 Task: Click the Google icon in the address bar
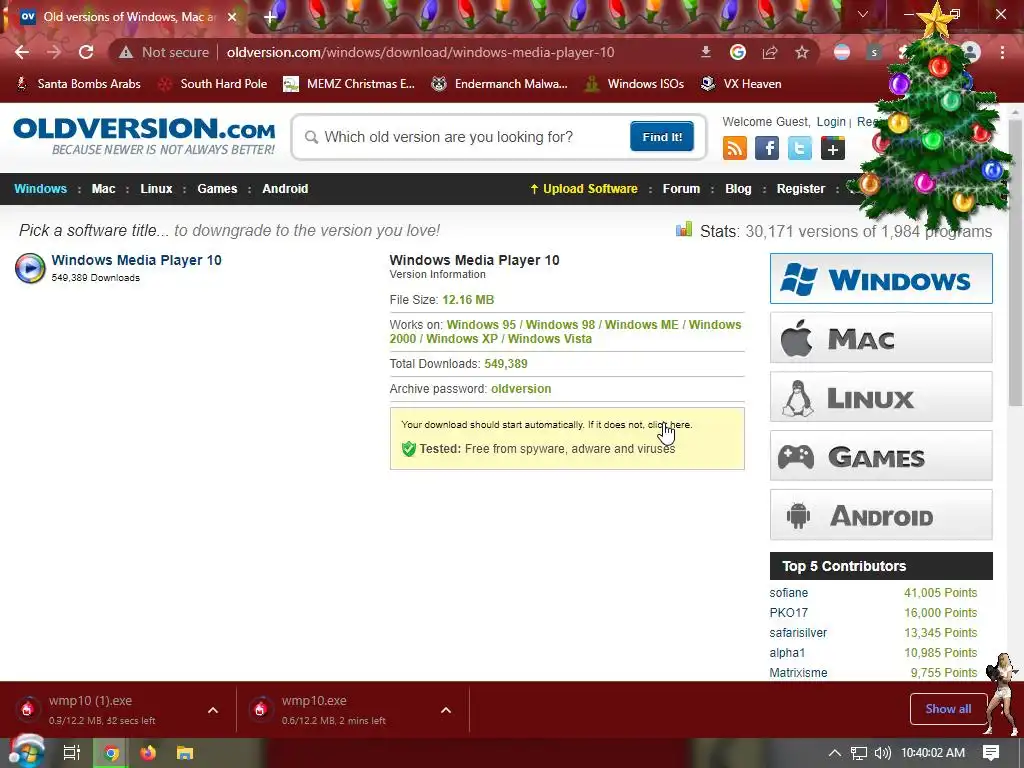738,52
